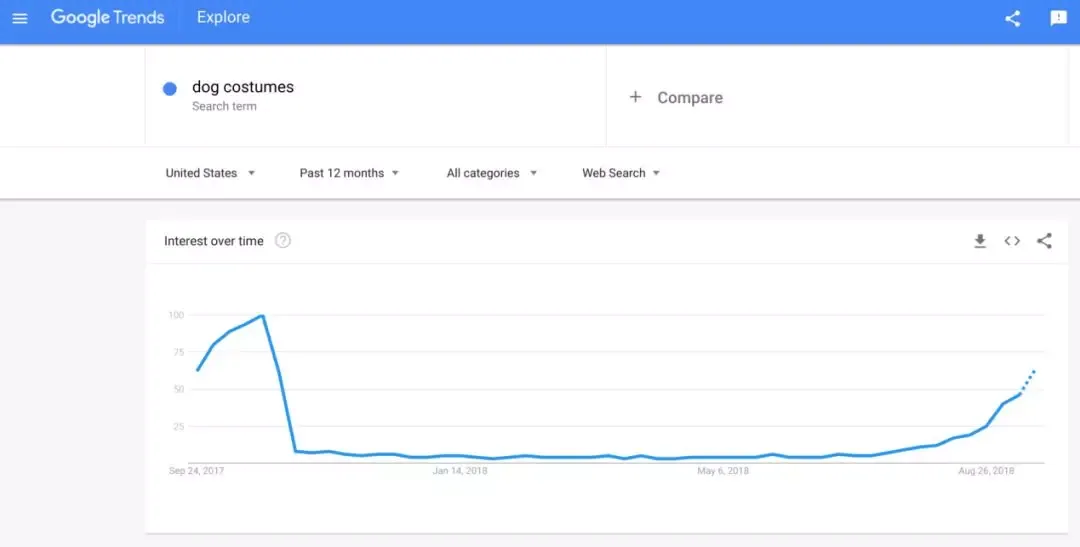1080x547 pixels.
Task: Open the hamburger main menu
Action: pyautogui.click(x=20, y=19)
